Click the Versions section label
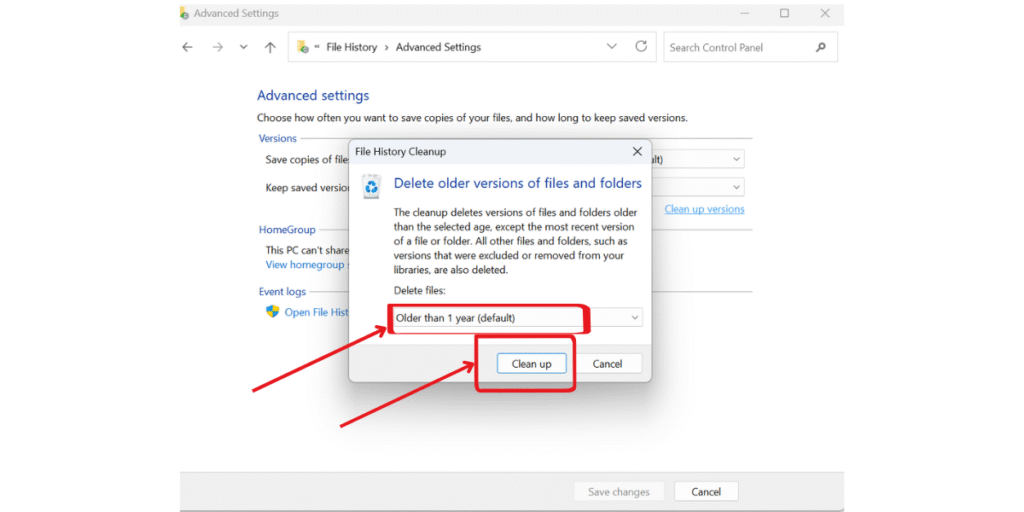The image size is (1024, 512). click(x=278, y=138)
